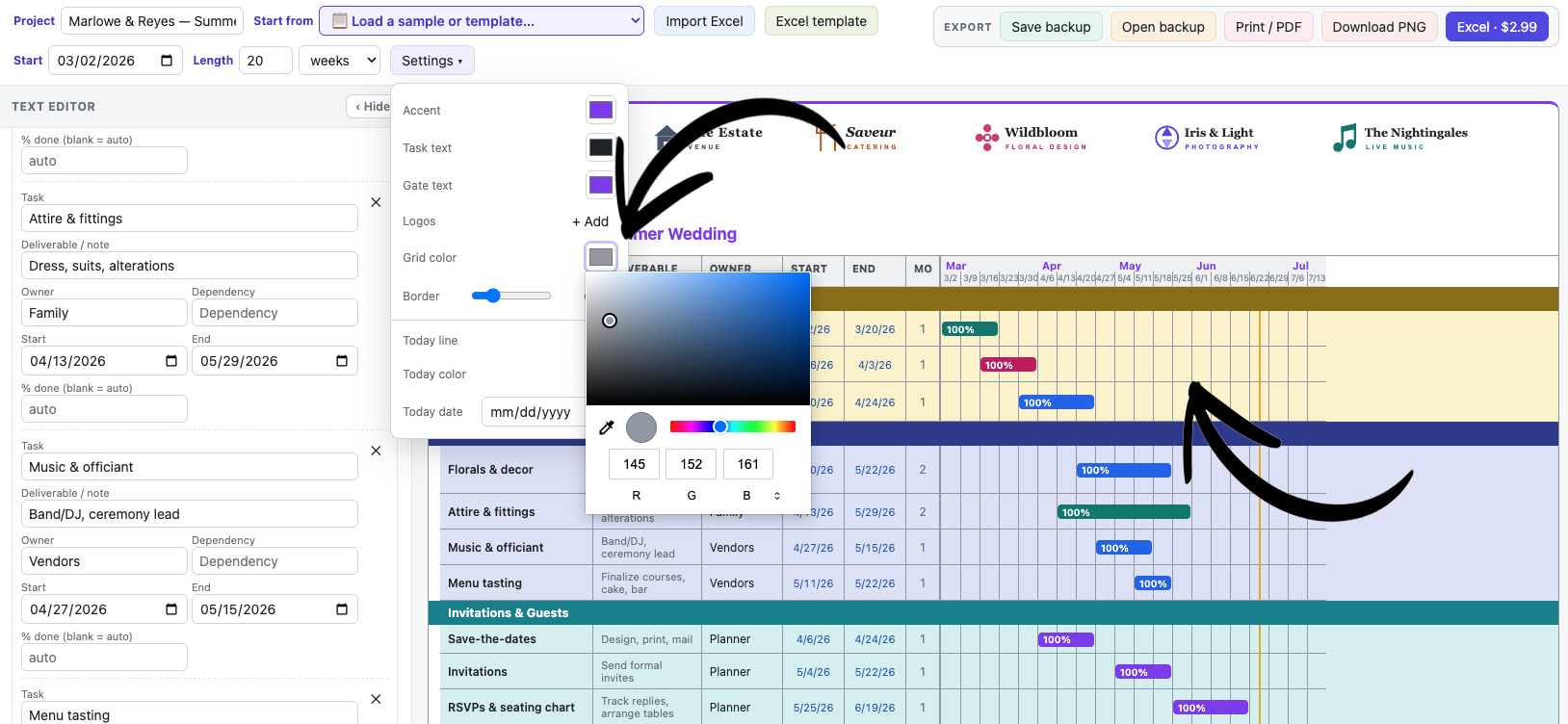The image size is (1568, 724).
Task: Click the Wildbloom floral design logo
Action: click(1031, 138)
